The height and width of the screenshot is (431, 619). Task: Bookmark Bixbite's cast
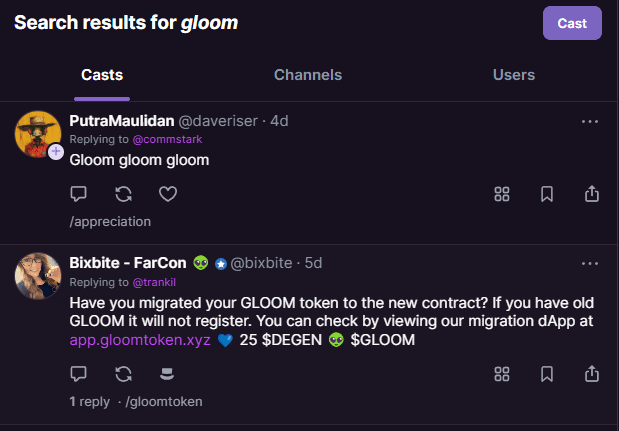(547, 374)
